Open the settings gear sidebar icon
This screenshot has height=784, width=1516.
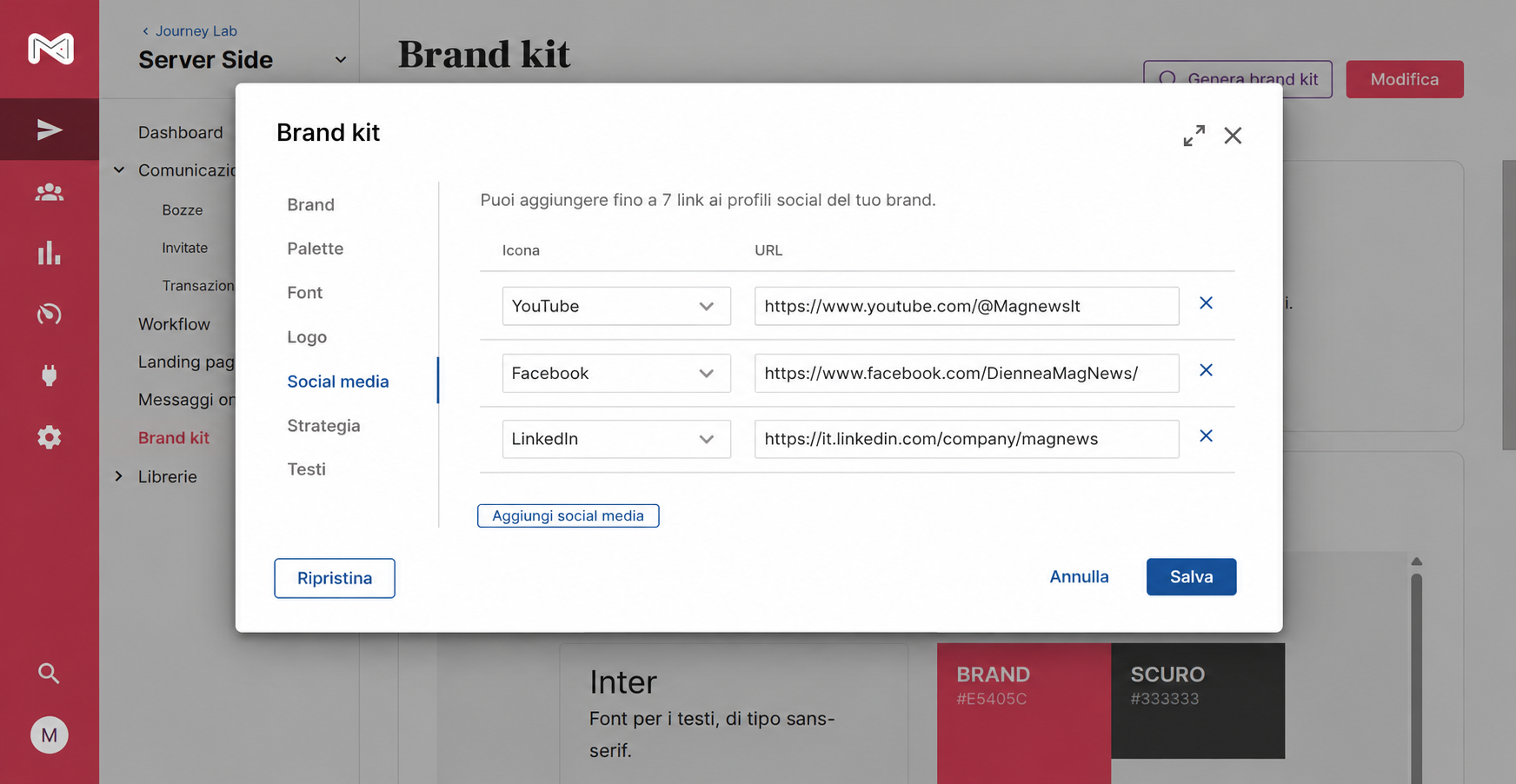pos(50,436)
